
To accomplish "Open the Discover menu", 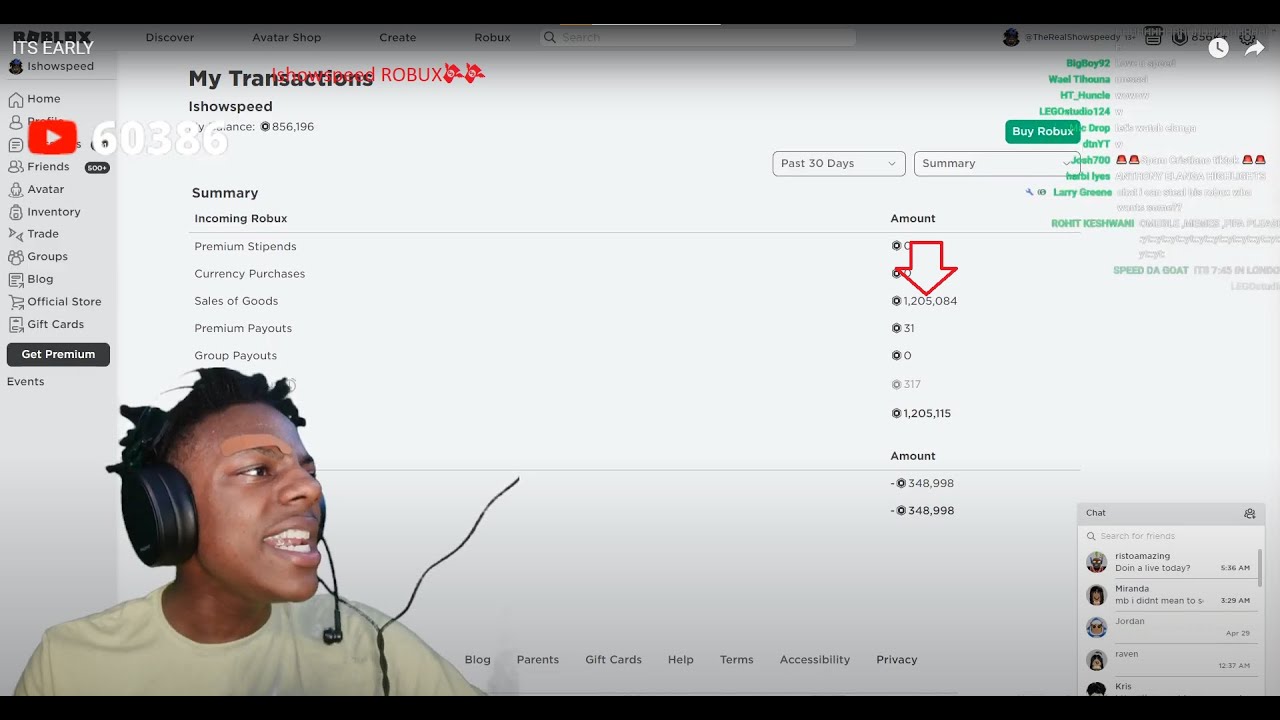I will pos(170,37).
